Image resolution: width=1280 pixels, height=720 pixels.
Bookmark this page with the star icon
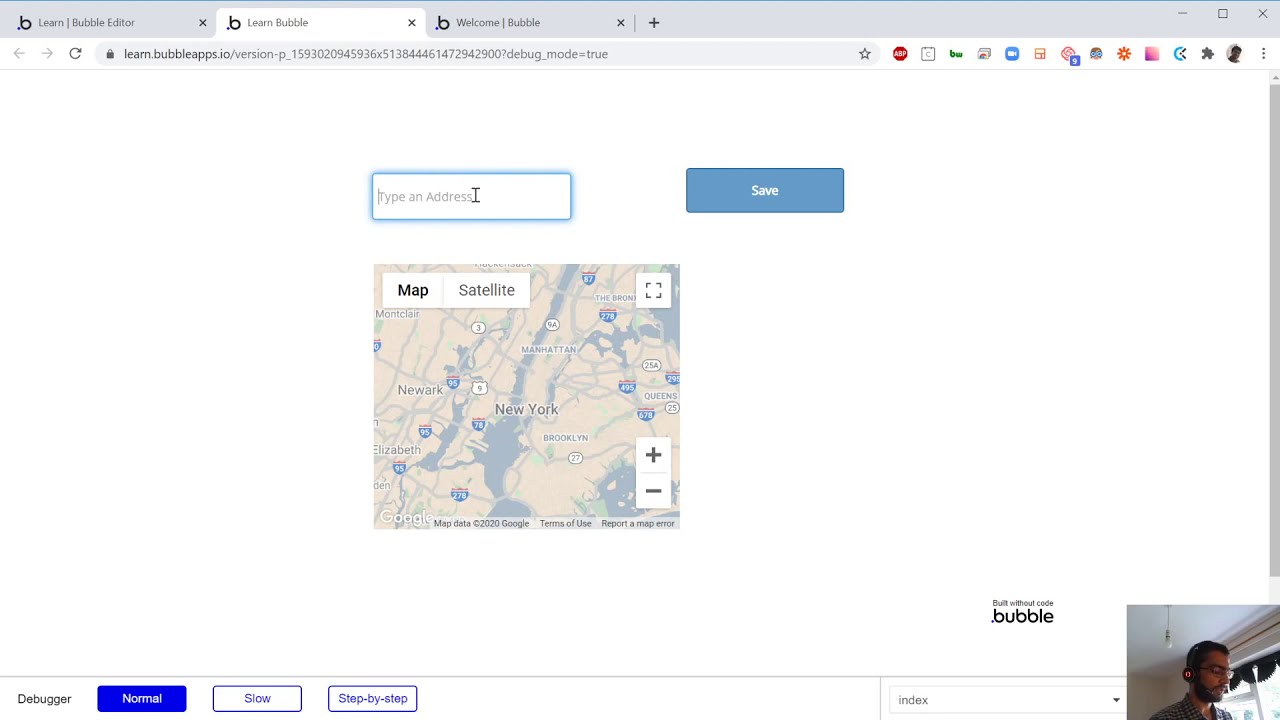[x=865, y=54]
